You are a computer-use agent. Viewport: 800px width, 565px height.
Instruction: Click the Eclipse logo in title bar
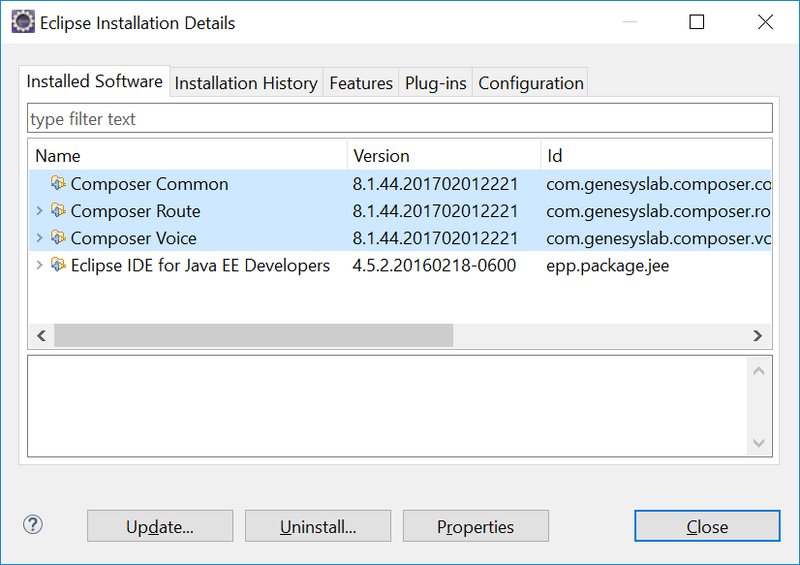[x=23, y=22]
